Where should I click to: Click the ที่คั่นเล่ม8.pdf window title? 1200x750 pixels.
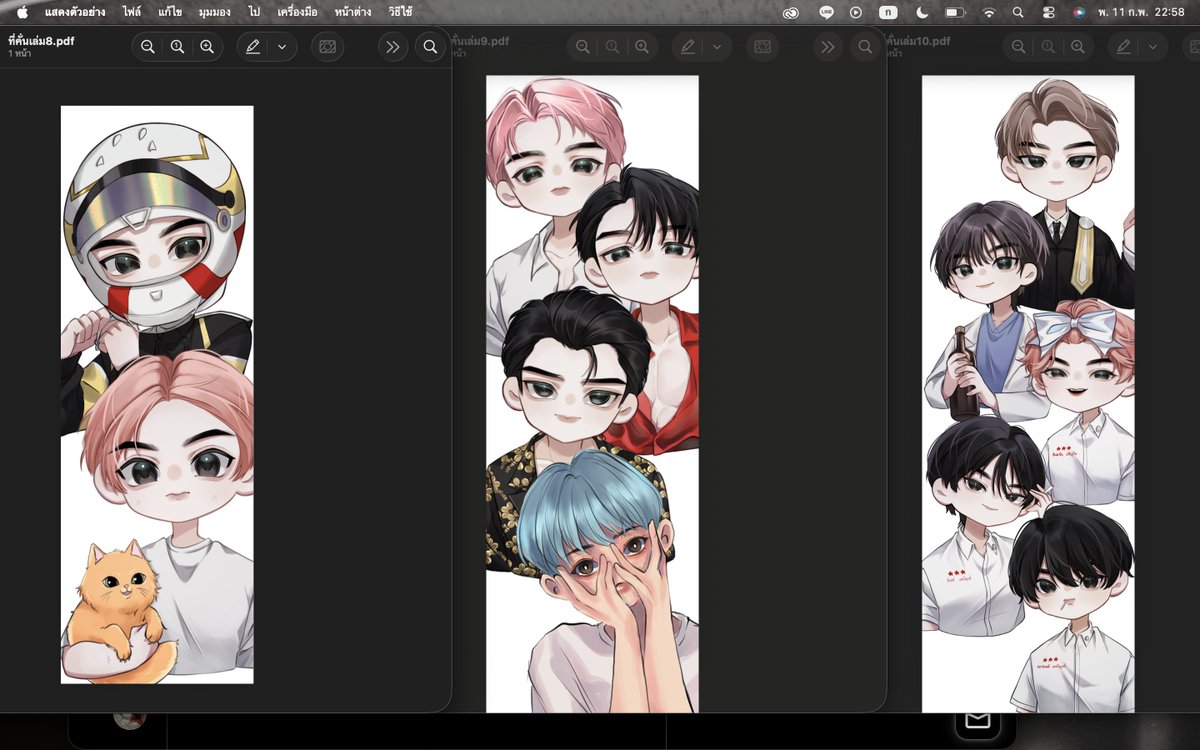41,40
